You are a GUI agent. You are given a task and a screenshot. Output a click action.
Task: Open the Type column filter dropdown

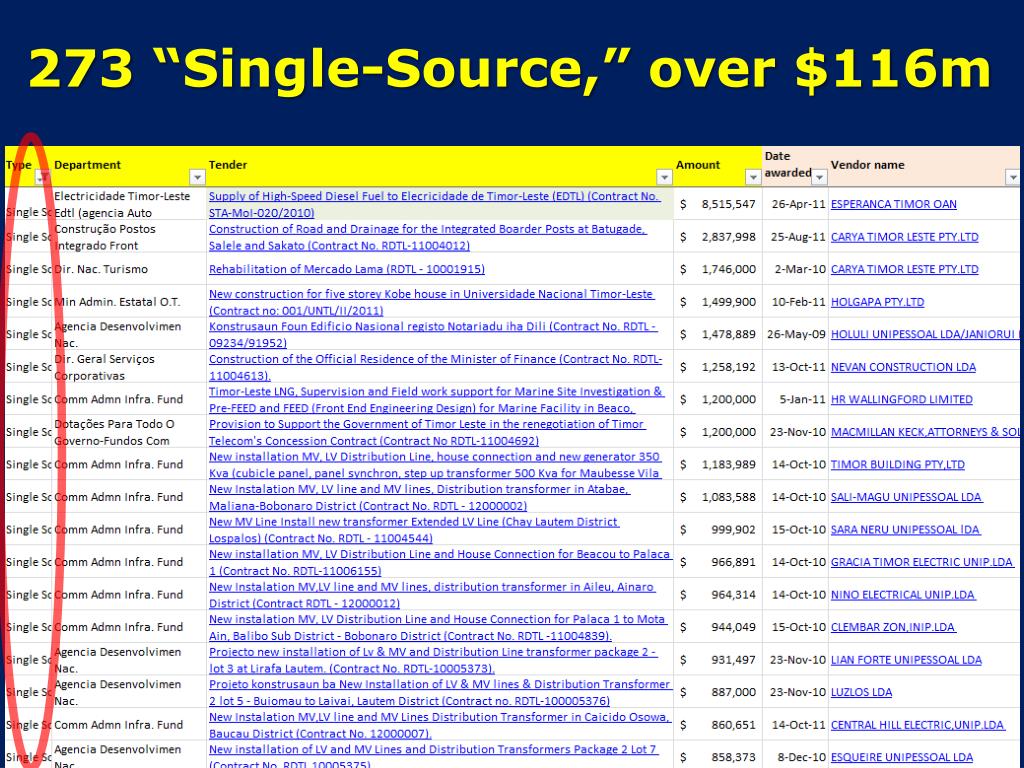point(42,177)
